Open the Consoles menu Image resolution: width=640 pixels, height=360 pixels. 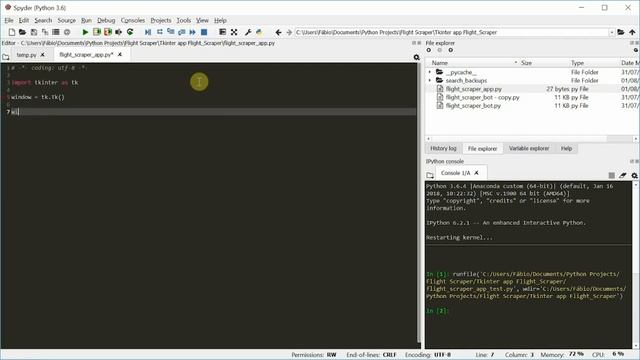133,20
